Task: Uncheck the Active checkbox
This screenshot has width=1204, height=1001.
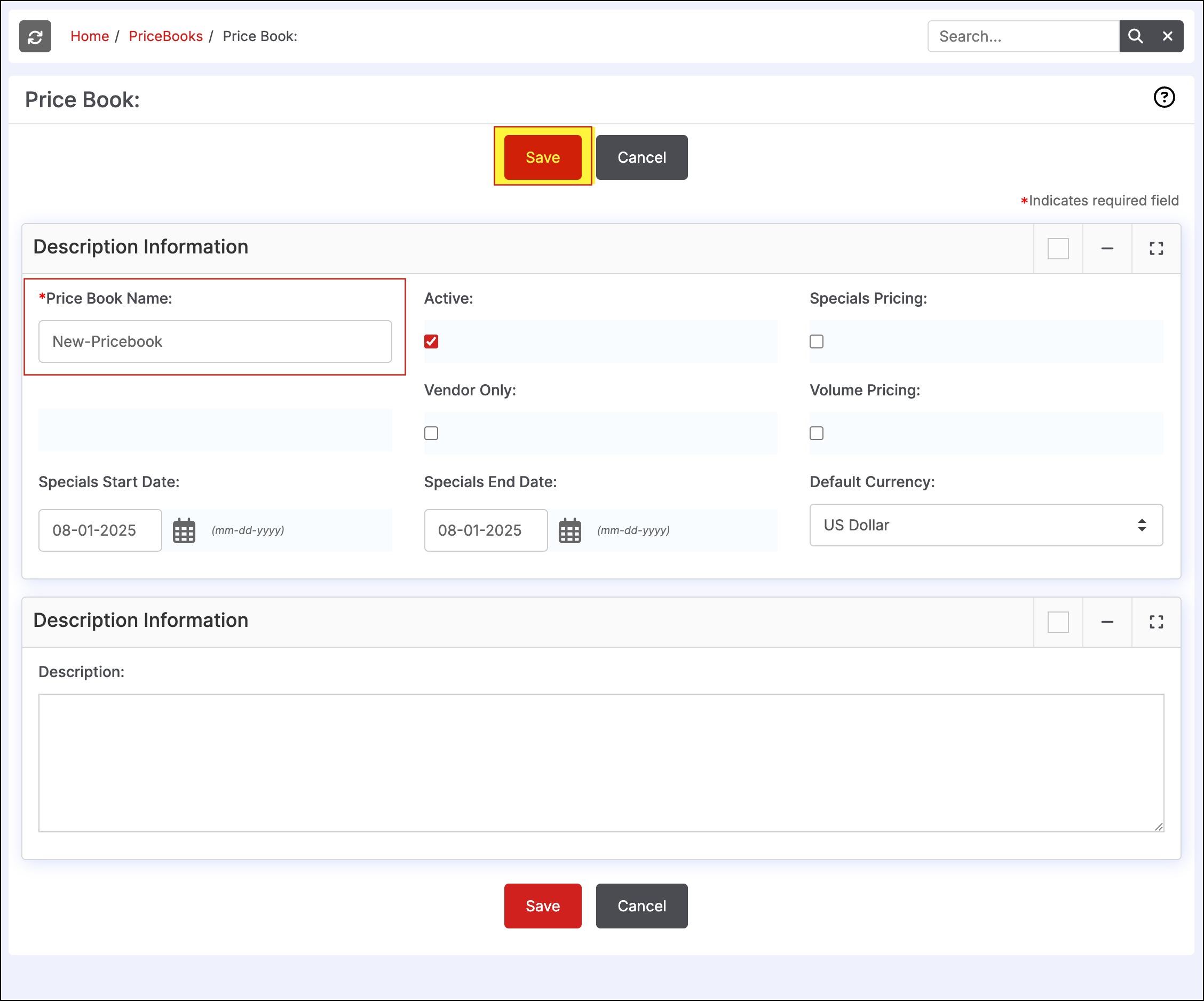Action: click(431, 341)
